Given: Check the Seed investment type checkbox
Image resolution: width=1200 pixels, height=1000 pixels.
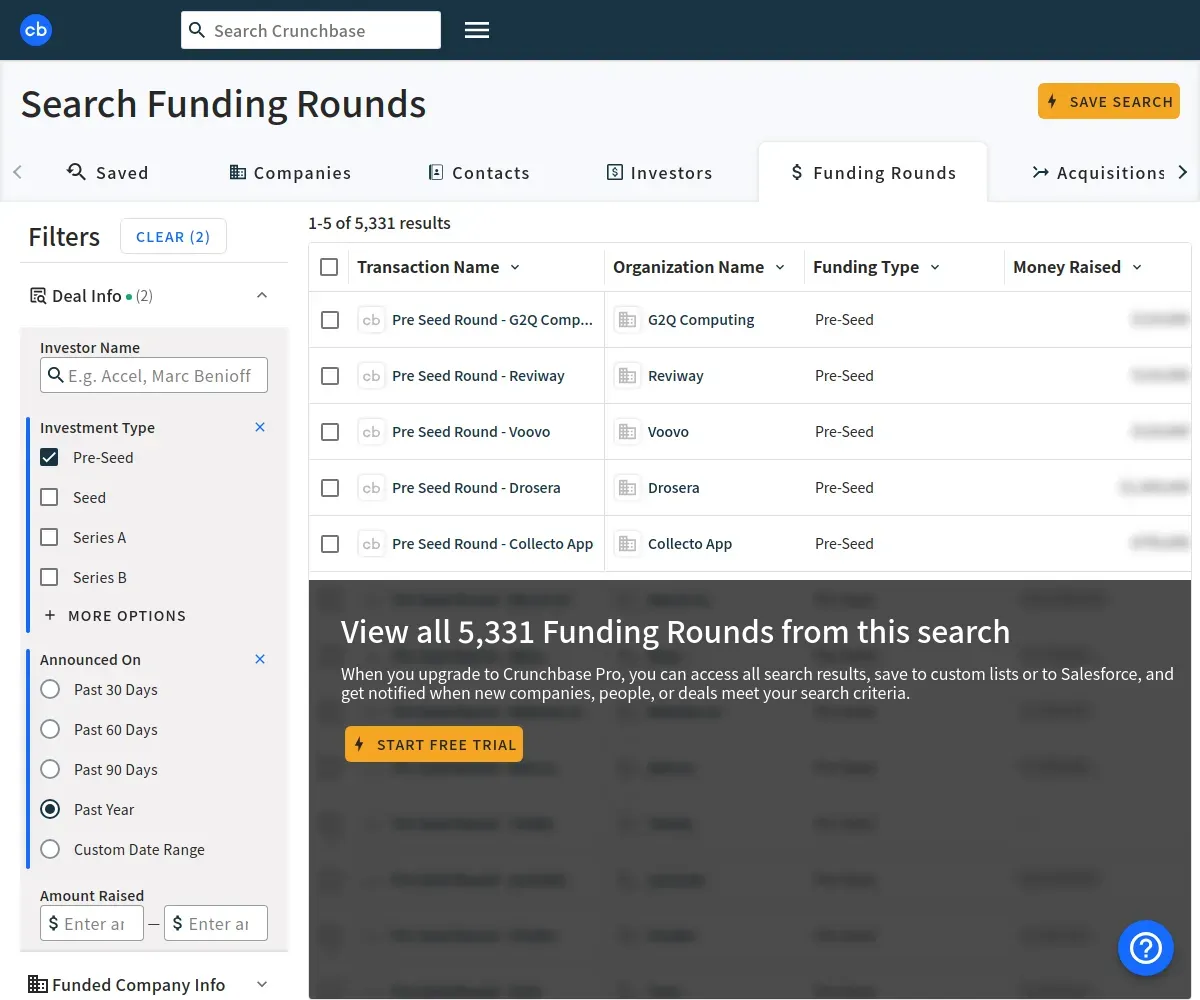Looking at the screenshot, I should click(49, 497).
